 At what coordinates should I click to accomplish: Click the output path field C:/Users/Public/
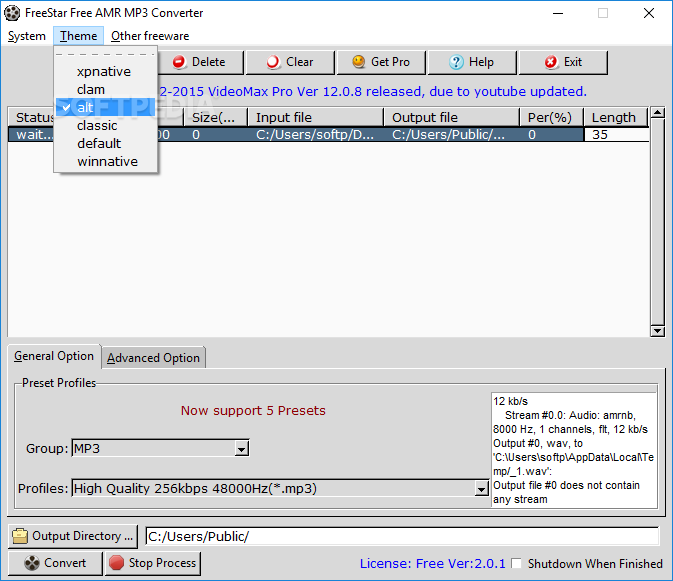(x=403, y=536)
